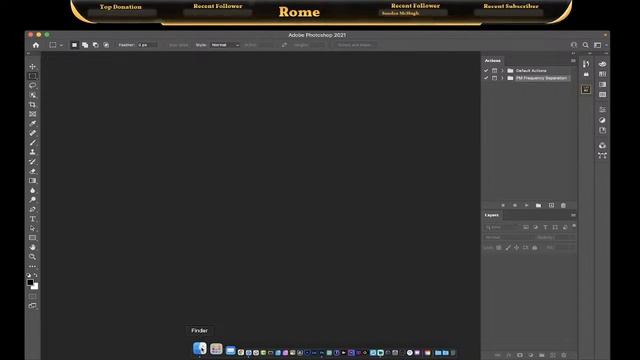
Task: Select the Brush tool
Action: click(x=33, y=142)
